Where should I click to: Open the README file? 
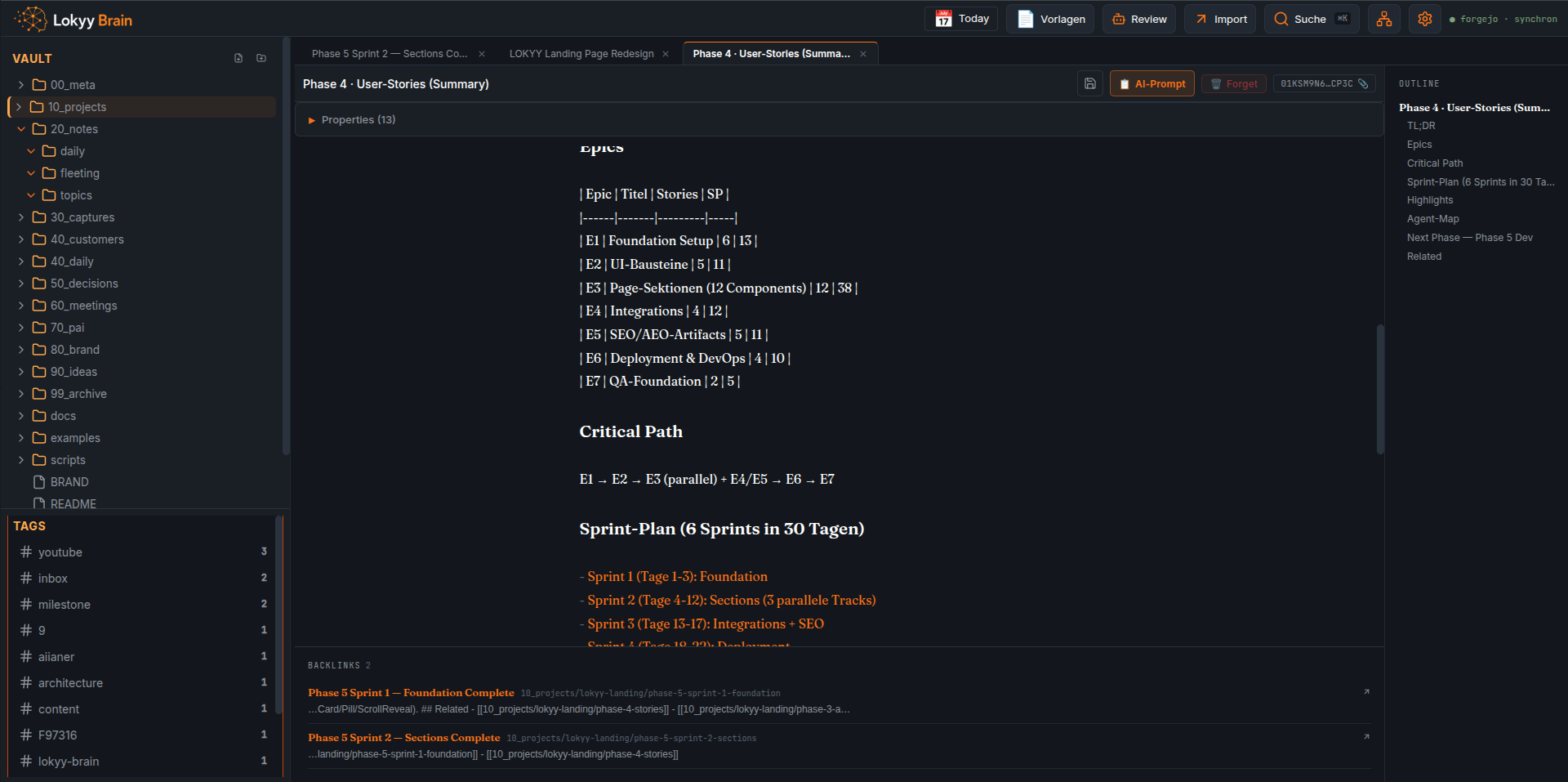[x=142, y=503]
